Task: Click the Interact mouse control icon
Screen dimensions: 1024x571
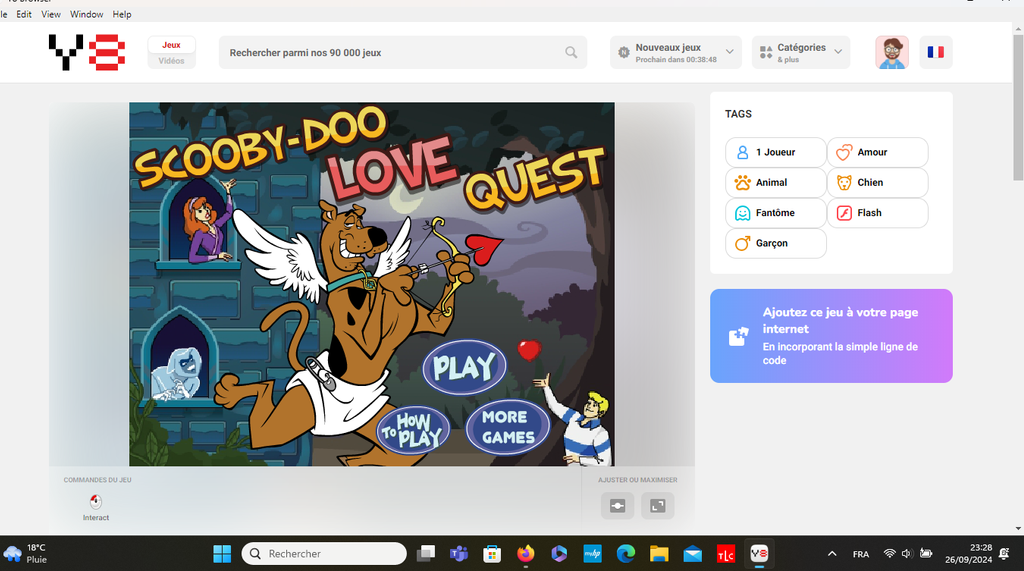Action: pos(96,503)
